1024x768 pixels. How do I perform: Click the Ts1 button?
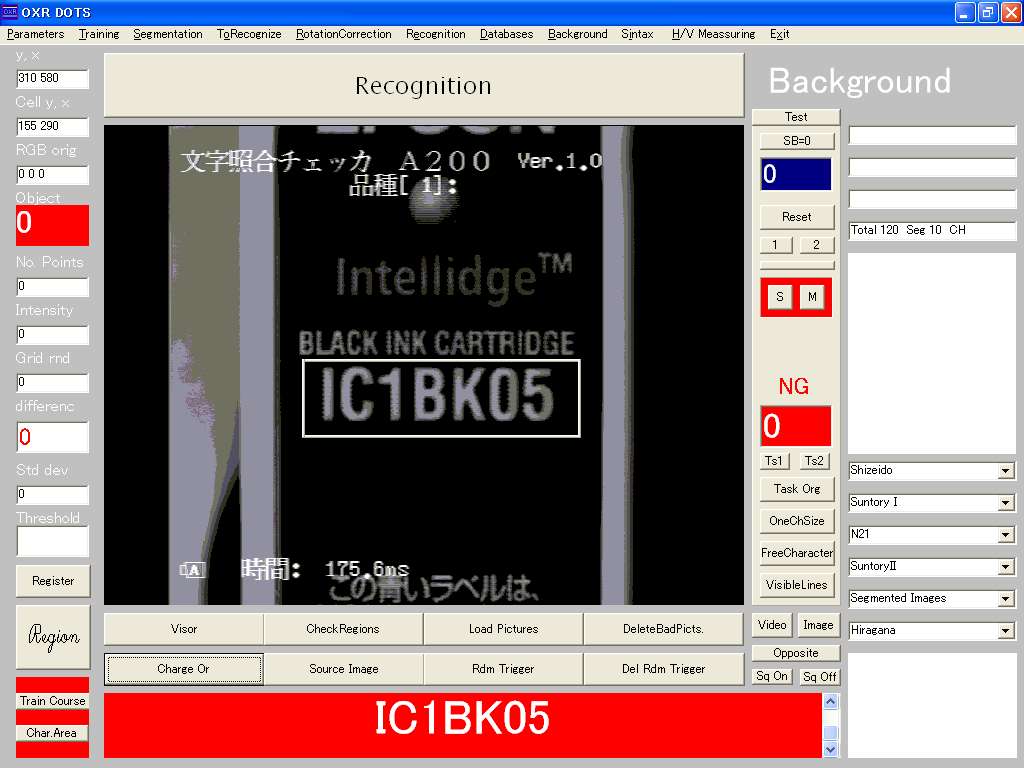[x=774, y=461]
